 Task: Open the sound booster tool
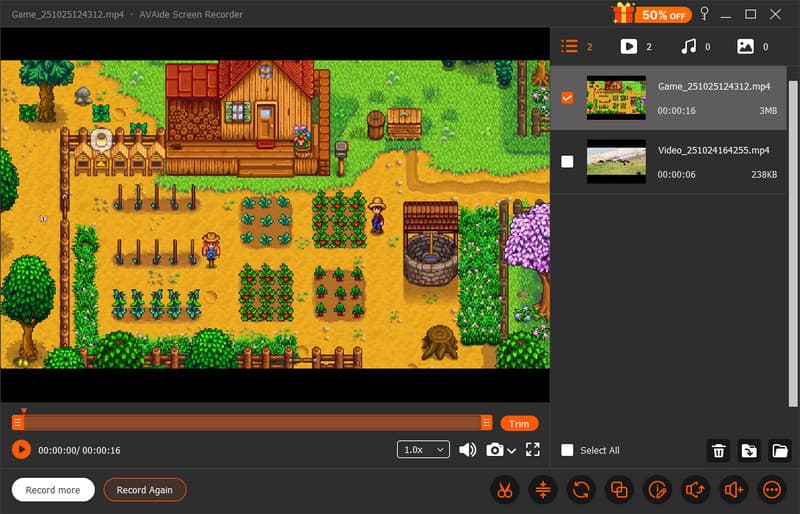point(734,490)
